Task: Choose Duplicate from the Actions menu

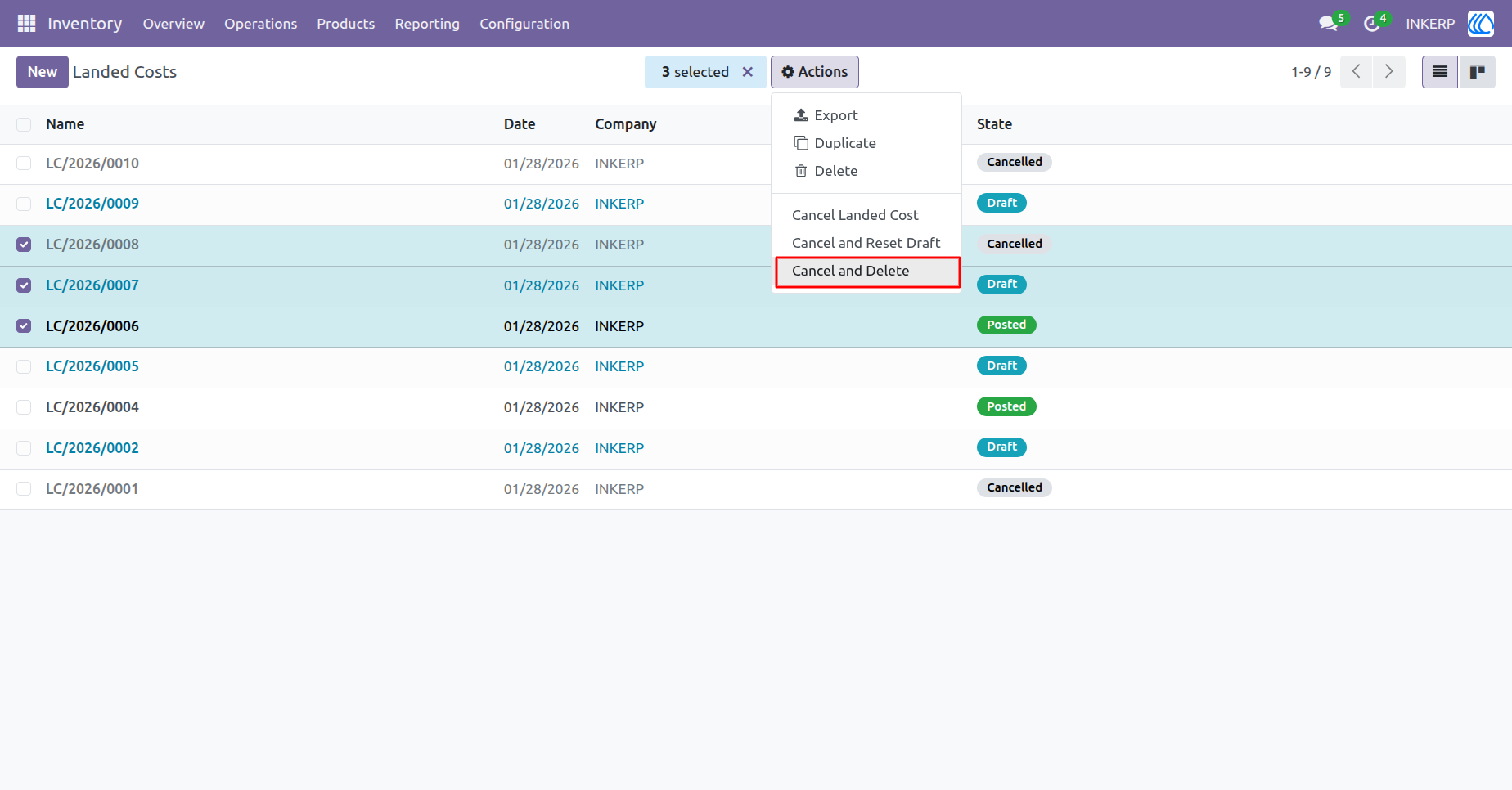Action: pyautogui.click(x=866, y=143)
